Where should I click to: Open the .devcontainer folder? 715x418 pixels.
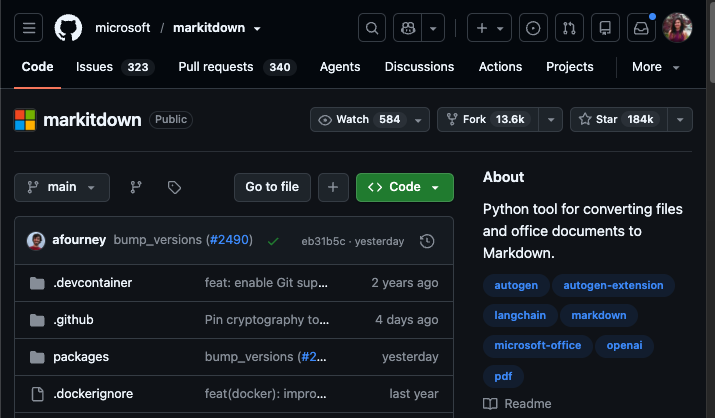click(93, 283)
